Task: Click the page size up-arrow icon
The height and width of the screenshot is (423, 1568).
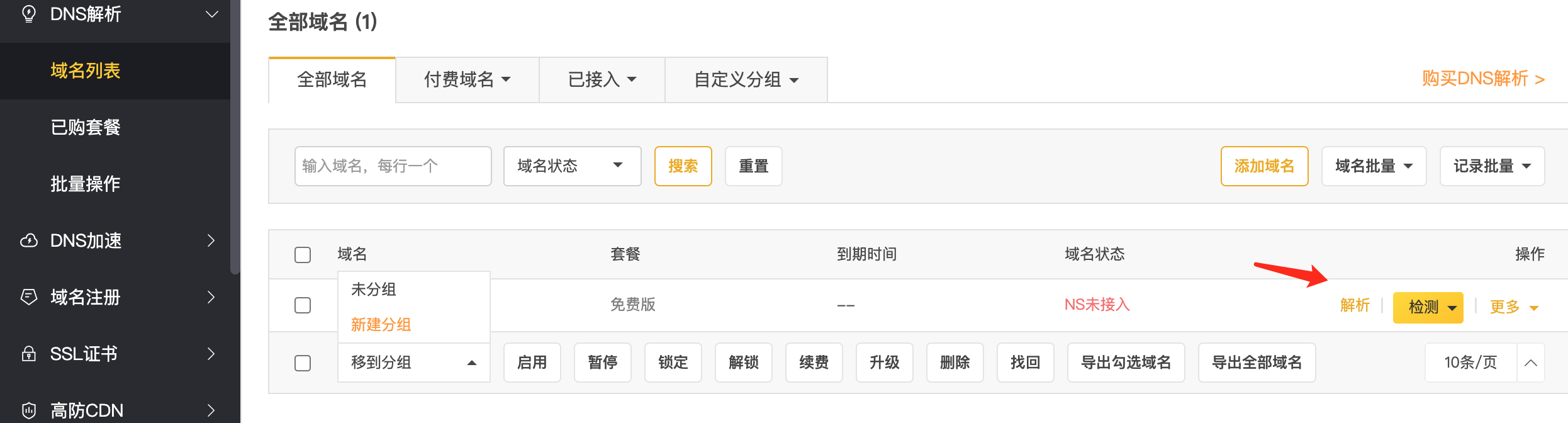Action: [1531, 363]
